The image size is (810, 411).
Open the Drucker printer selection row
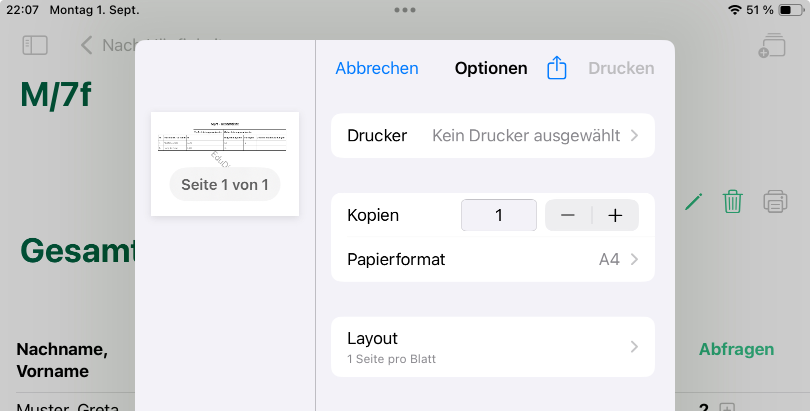(492, 136)
